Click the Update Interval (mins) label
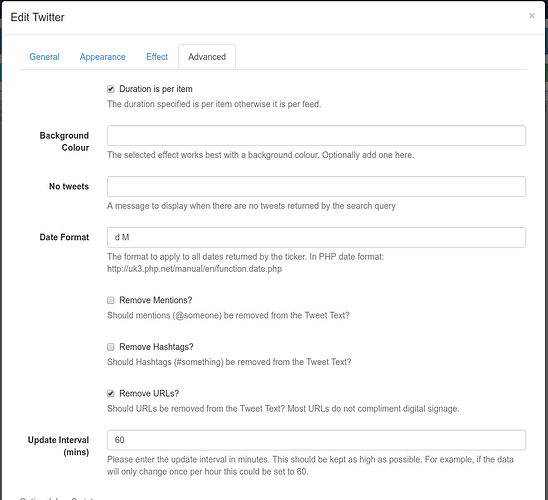 (x=58, y=446)
